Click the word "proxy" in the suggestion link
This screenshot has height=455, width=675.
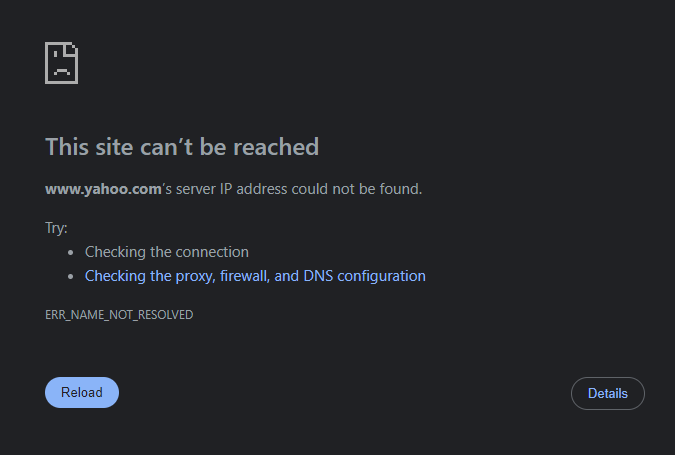tap(191, 276)
